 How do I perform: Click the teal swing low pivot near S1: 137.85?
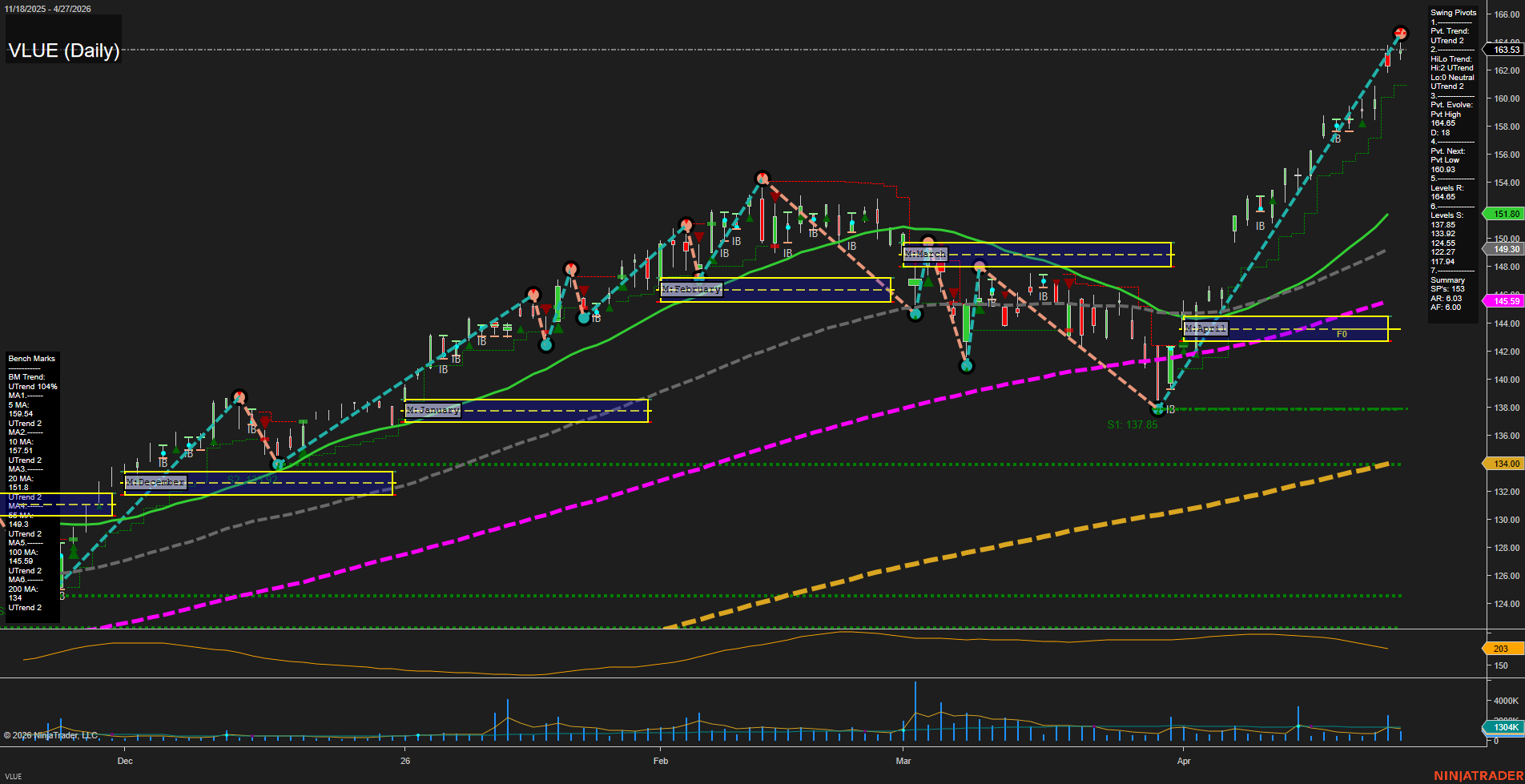click(1158, 409)
